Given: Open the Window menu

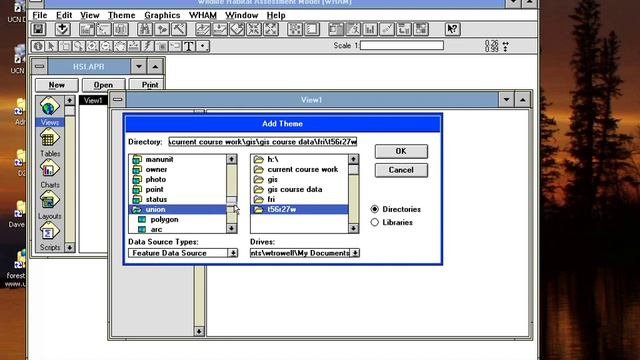Looking at the screenshot, I should 242,15.
